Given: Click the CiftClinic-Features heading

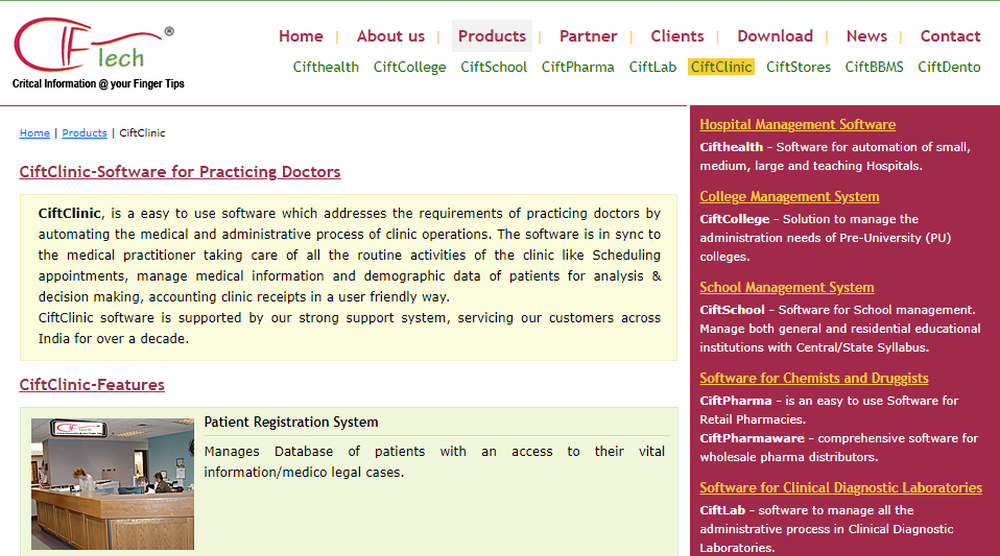Looking at the screenshot, I should [92, 384].
